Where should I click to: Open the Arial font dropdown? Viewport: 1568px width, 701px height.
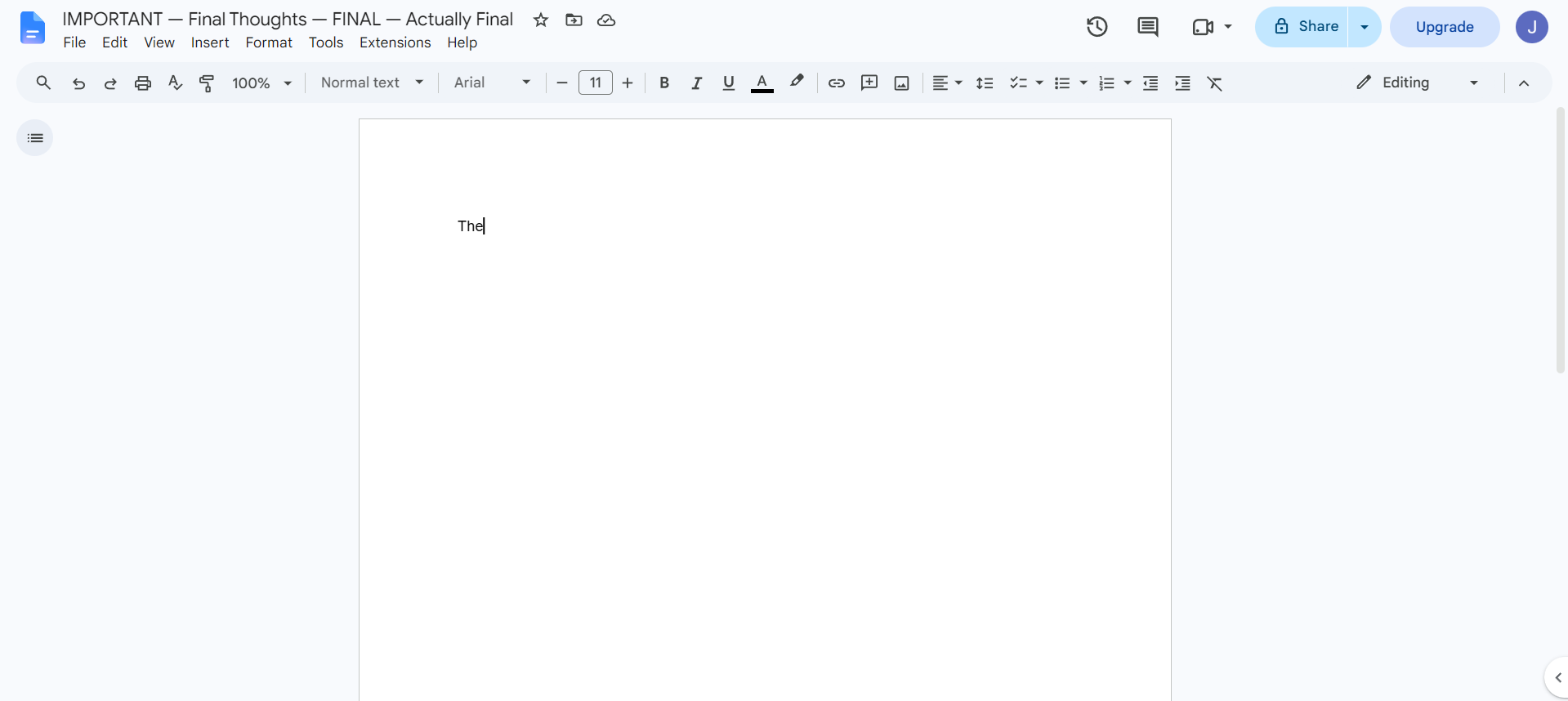pyautogui.click(x=493, y=83)
